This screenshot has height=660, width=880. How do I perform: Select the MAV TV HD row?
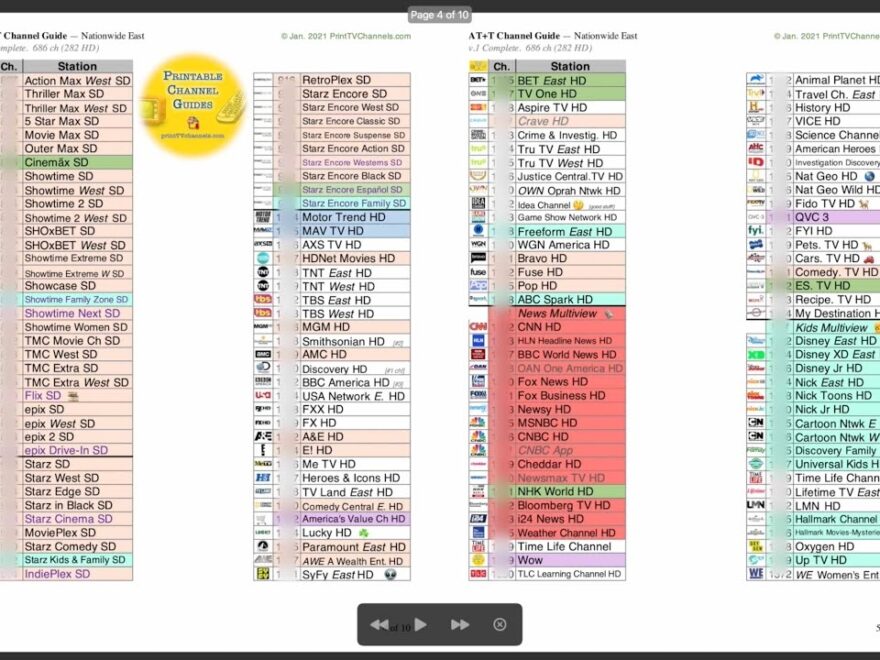[x=332, y=231]
